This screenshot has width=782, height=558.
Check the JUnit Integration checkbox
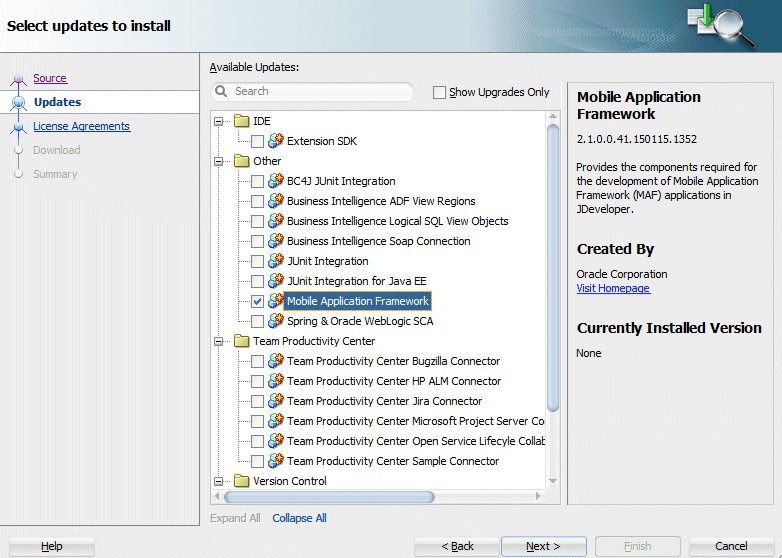257,261
